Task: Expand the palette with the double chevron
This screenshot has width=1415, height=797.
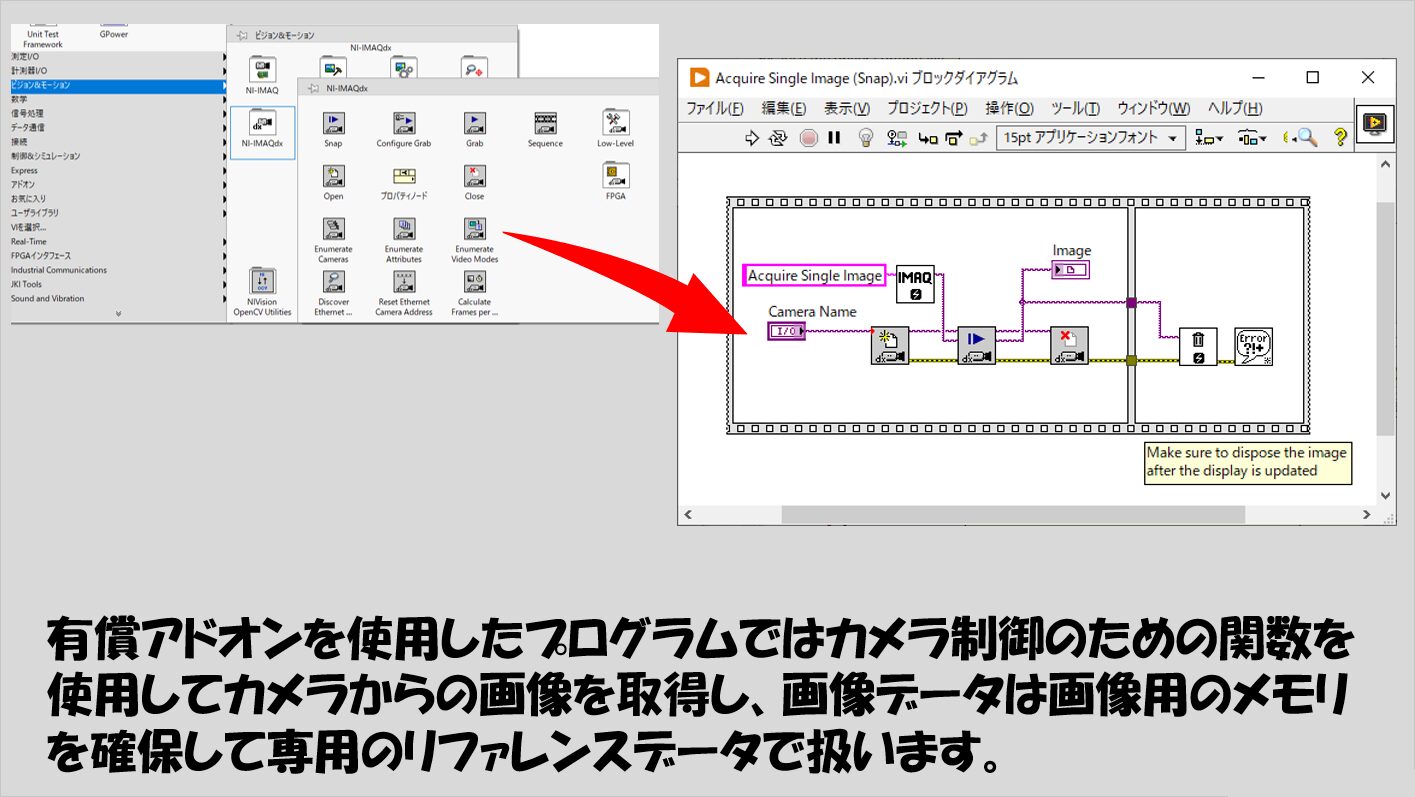Action: [118, 314]
